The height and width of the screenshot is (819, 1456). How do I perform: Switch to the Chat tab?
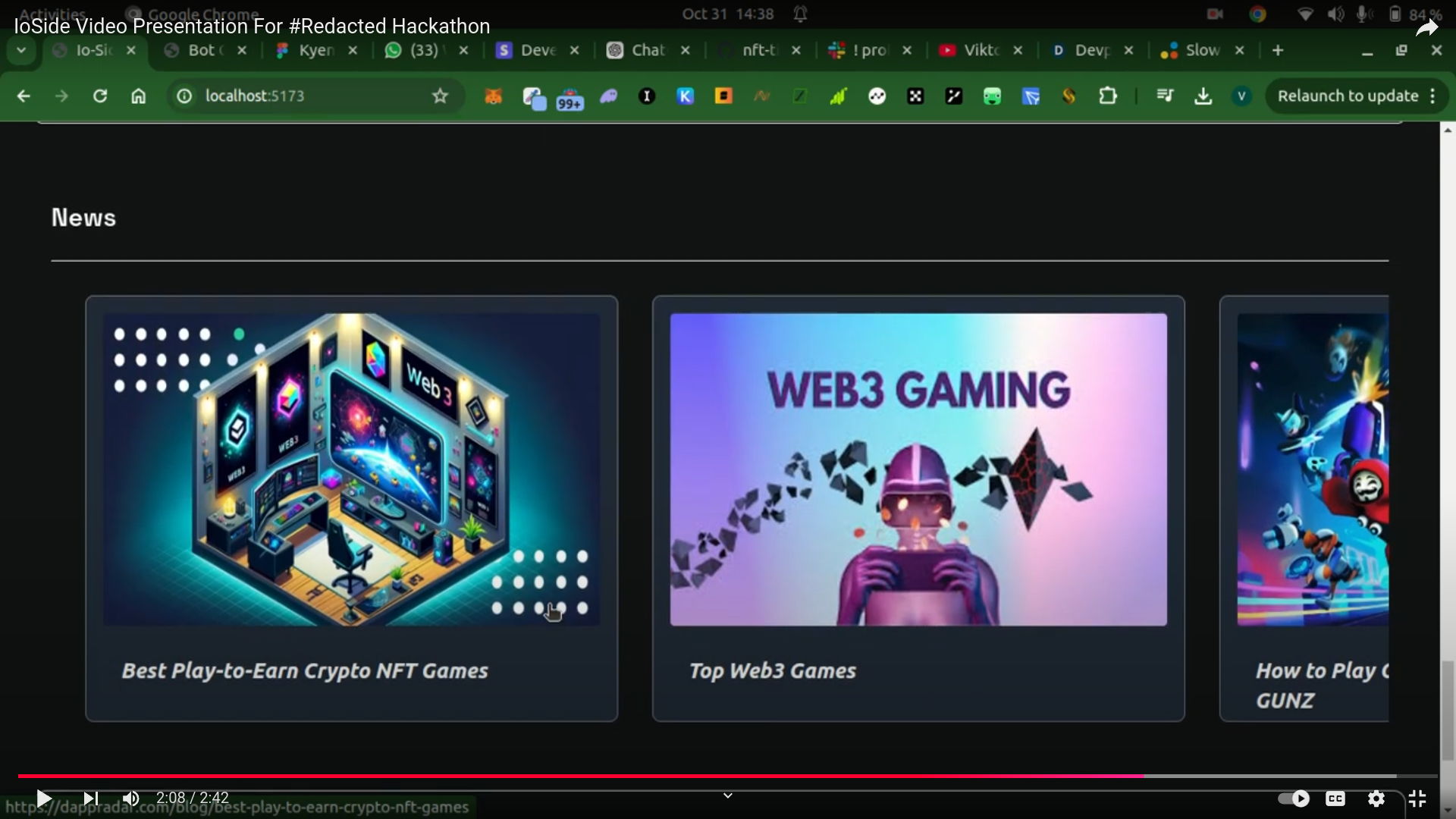pyautogui.click(x=647, y=50)
